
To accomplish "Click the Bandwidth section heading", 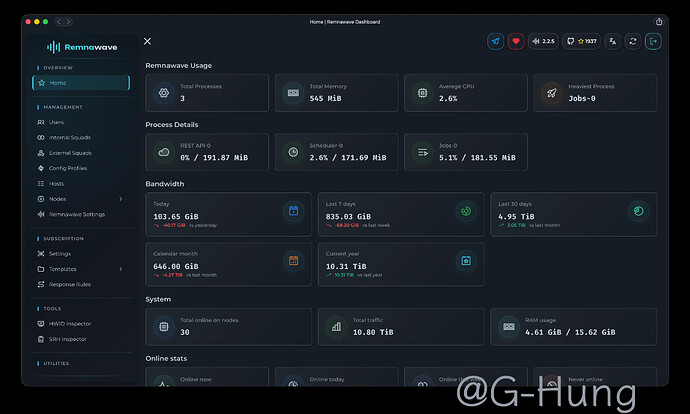I will pyautogui.click(x=165, y=184).
